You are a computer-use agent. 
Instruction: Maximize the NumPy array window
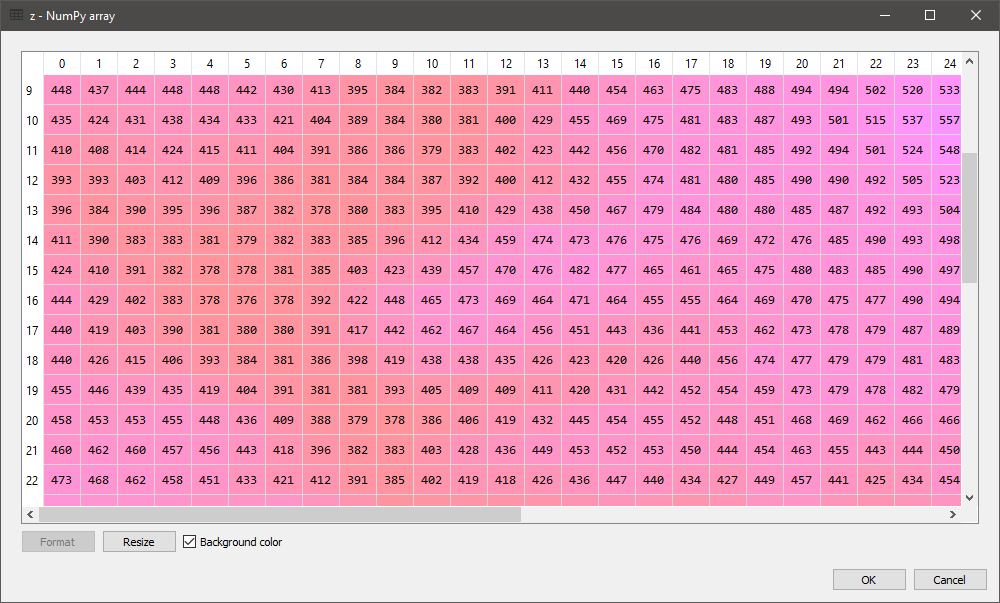(x=930, y=15)
